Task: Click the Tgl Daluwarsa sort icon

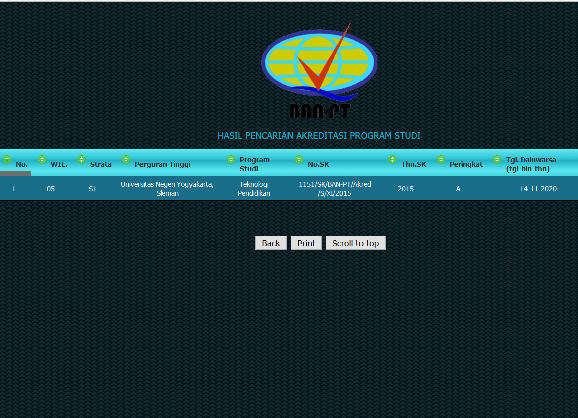Action: click(x=497, y=159)
